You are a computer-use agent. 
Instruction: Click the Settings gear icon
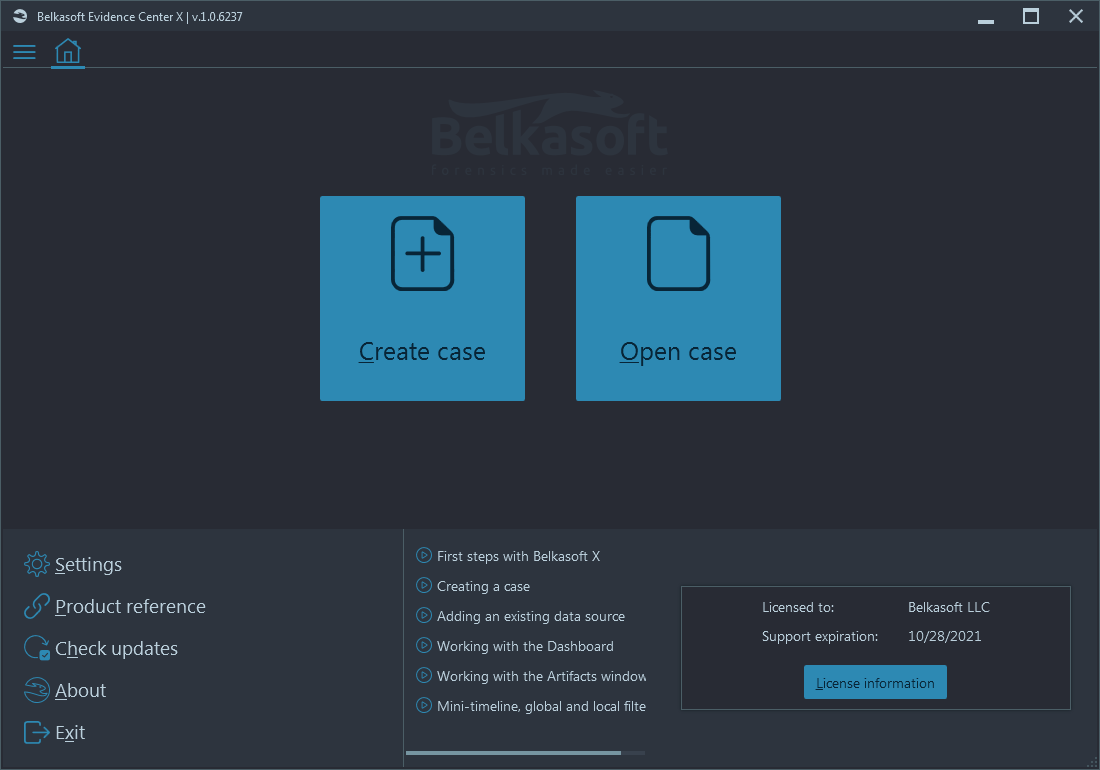[36, 564]
